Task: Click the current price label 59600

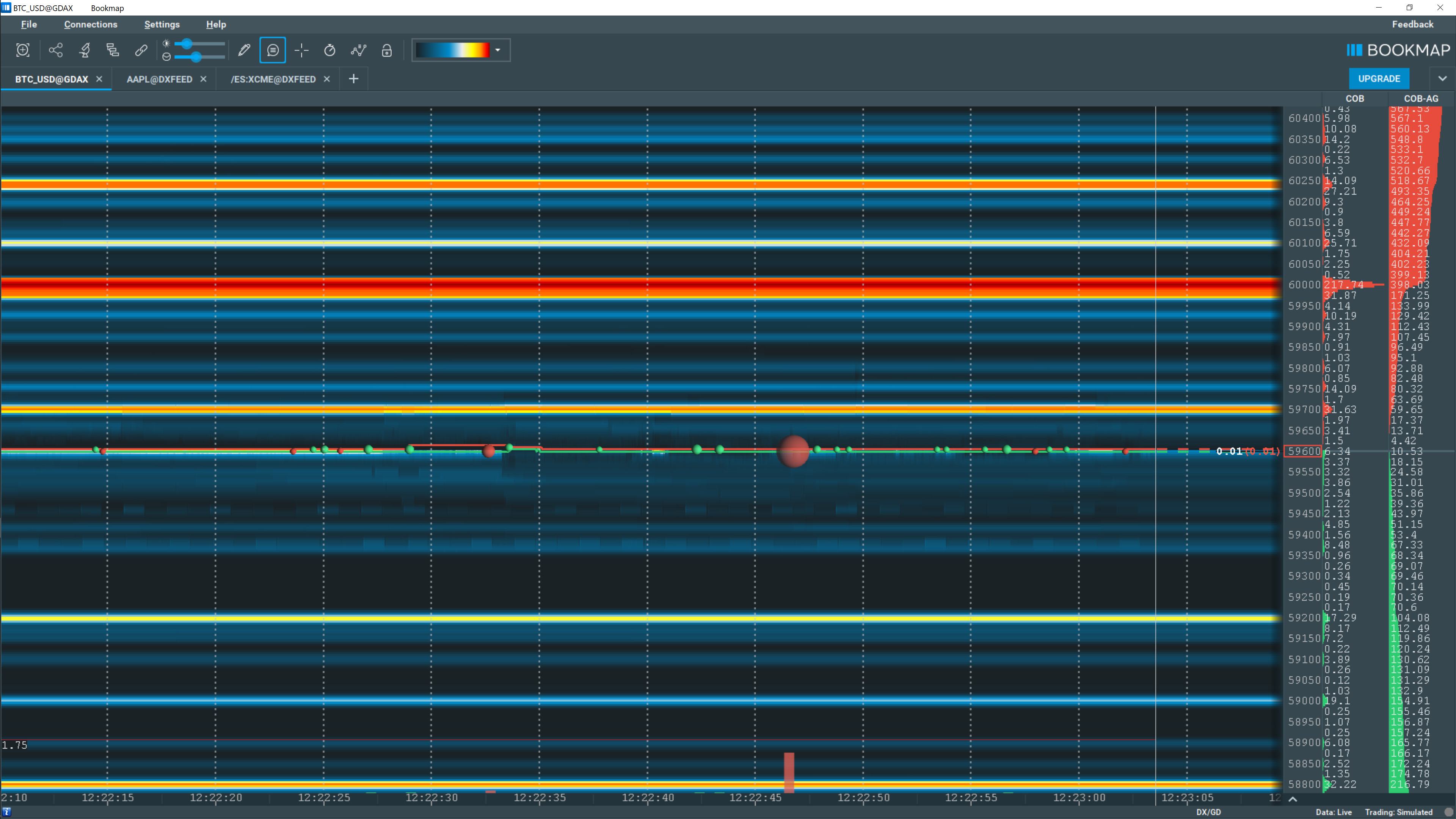Action: coord(1304,451)
